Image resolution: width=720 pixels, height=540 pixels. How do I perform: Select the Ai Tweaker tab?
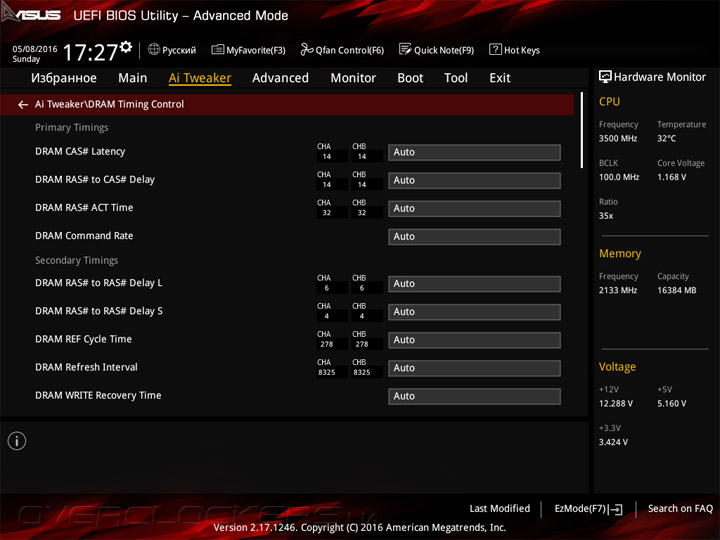coord(200,78)
